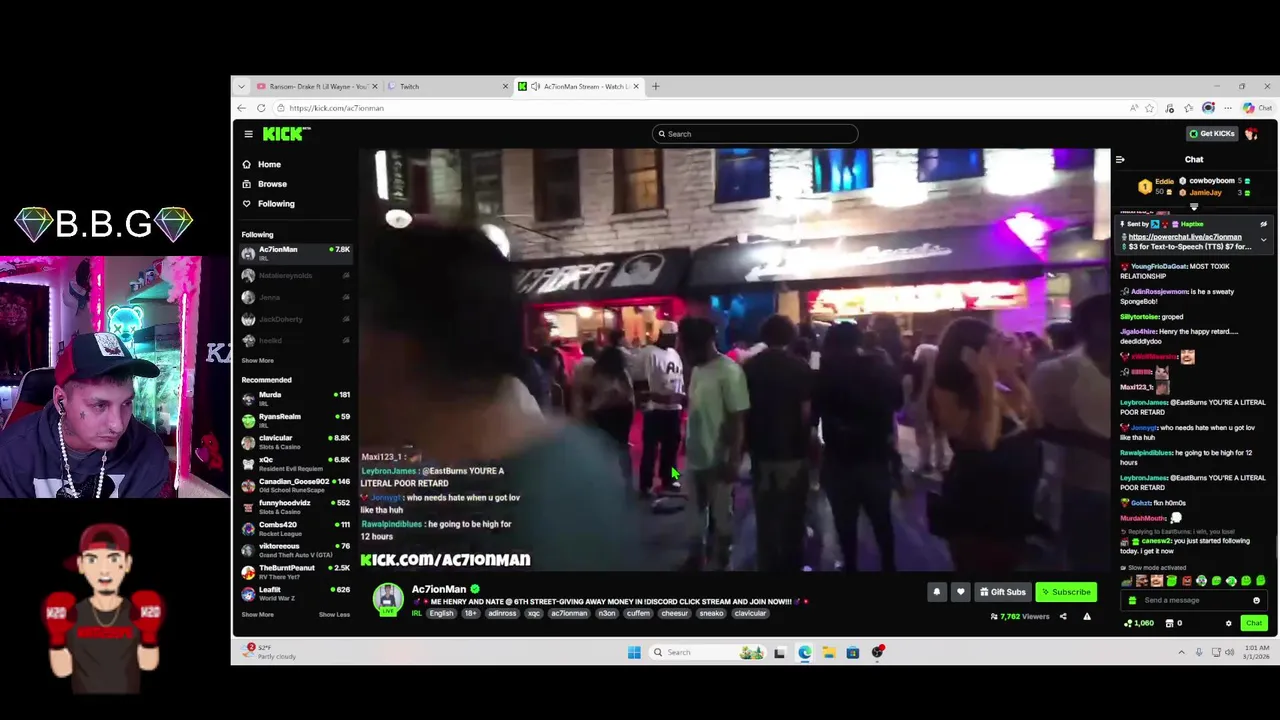Open chat settings gear icon
The width and height of the screenshot is (1280, 720).
pos(1229,623)
